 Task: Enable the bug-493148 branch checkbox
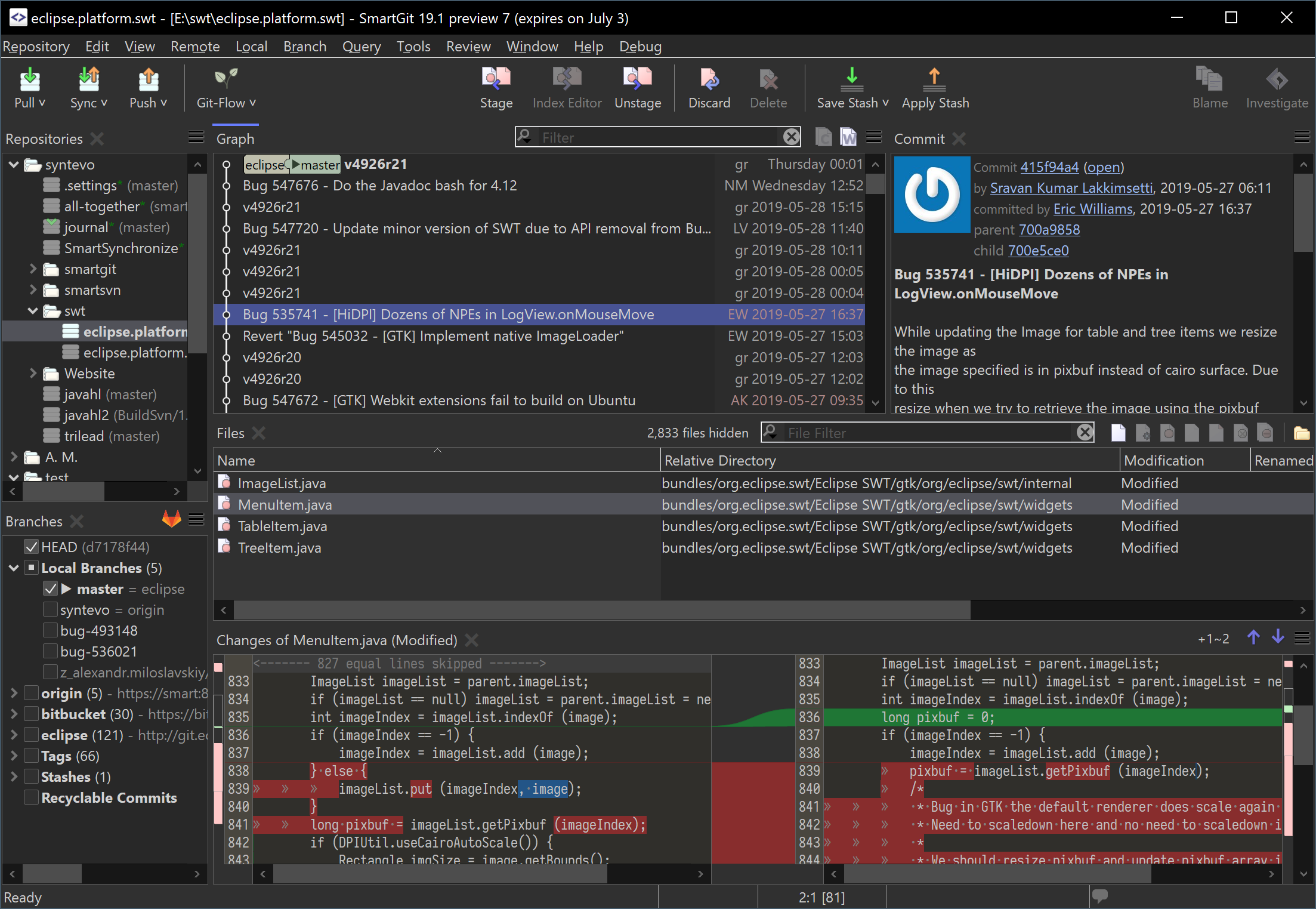click(50, 630)
